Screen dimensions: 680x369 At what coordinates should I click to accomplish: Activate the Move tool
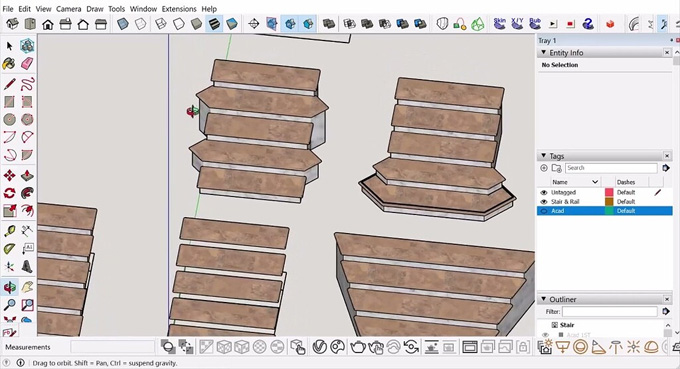click(10, 176)
